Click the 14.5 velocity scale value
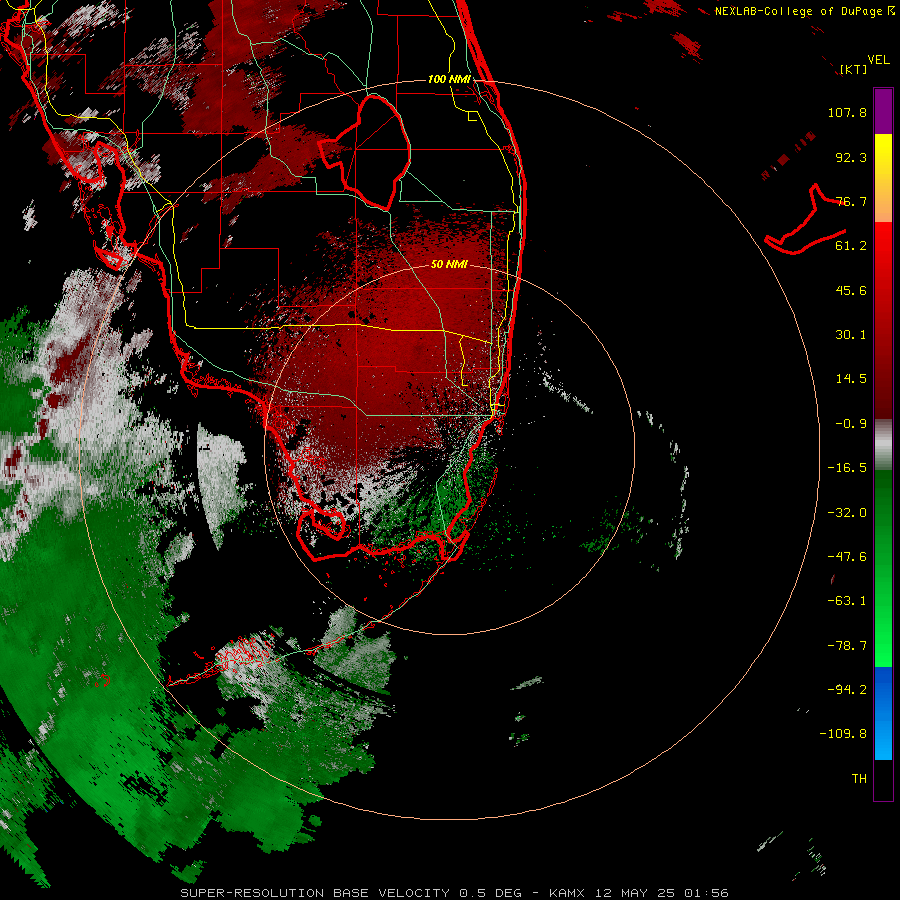 pyautogui.click(x=851, y=379)
